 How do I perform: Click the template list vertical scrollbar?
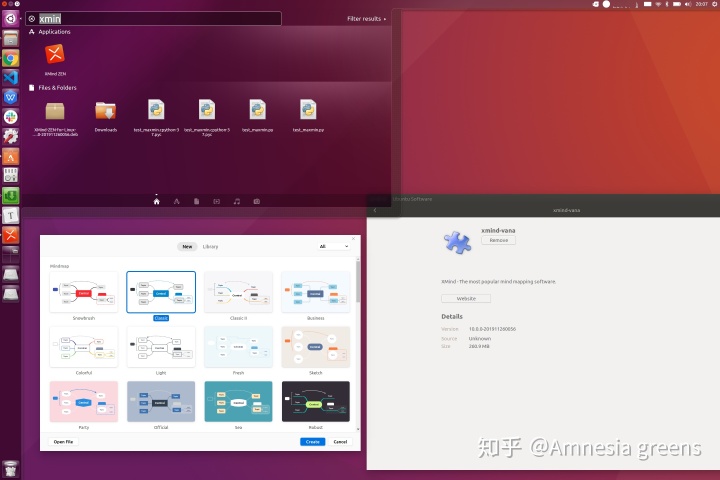point(358,280)
